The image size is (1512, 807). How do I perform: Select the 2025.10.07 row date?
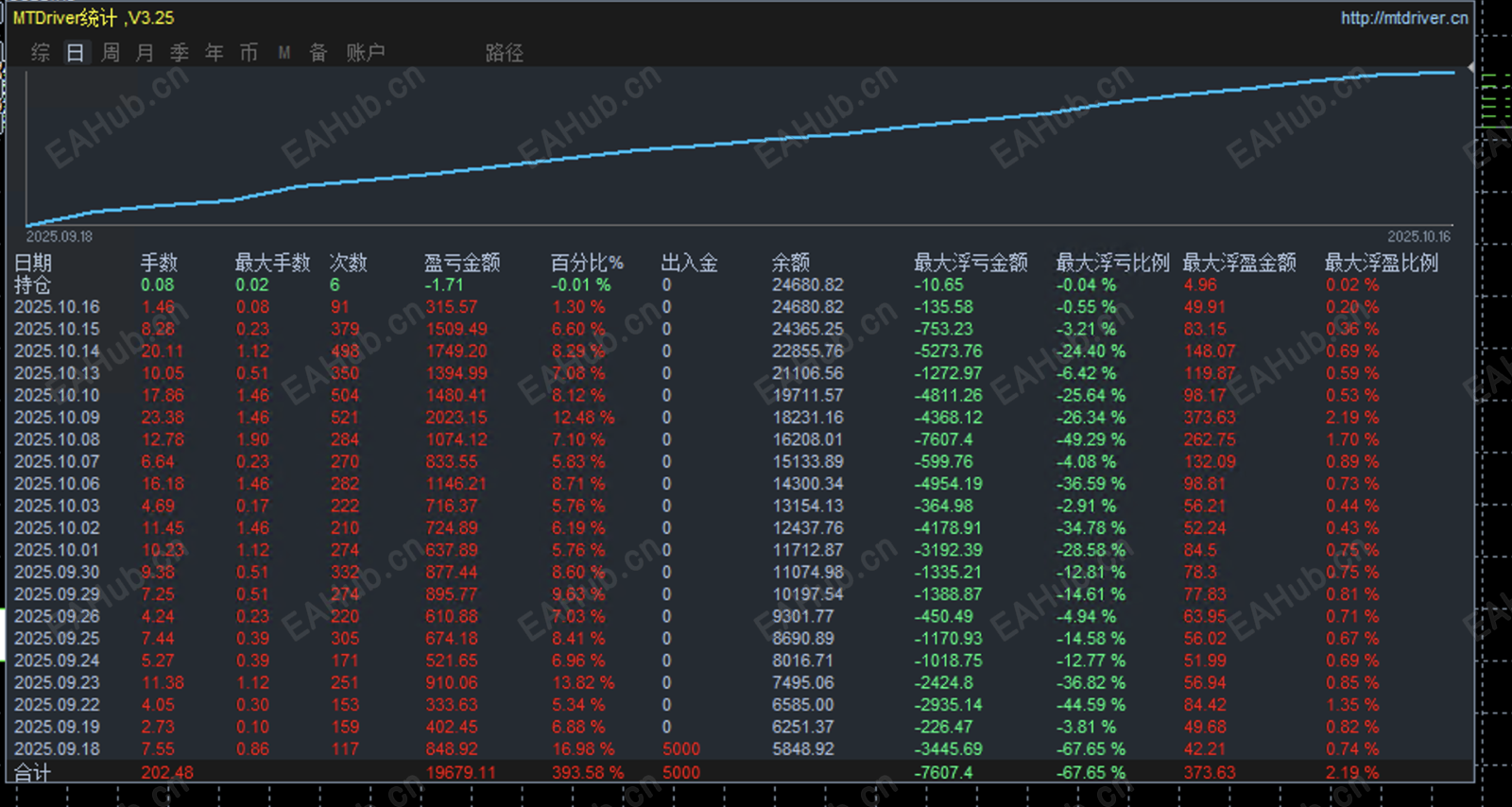[57, 462]
